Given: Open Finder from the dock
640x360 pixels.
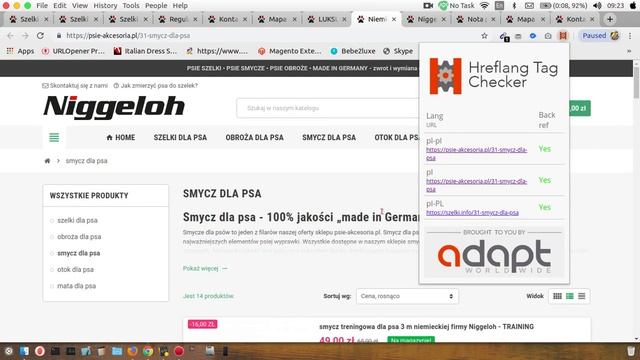Looking at the screenshot, I should pos(24,351).
